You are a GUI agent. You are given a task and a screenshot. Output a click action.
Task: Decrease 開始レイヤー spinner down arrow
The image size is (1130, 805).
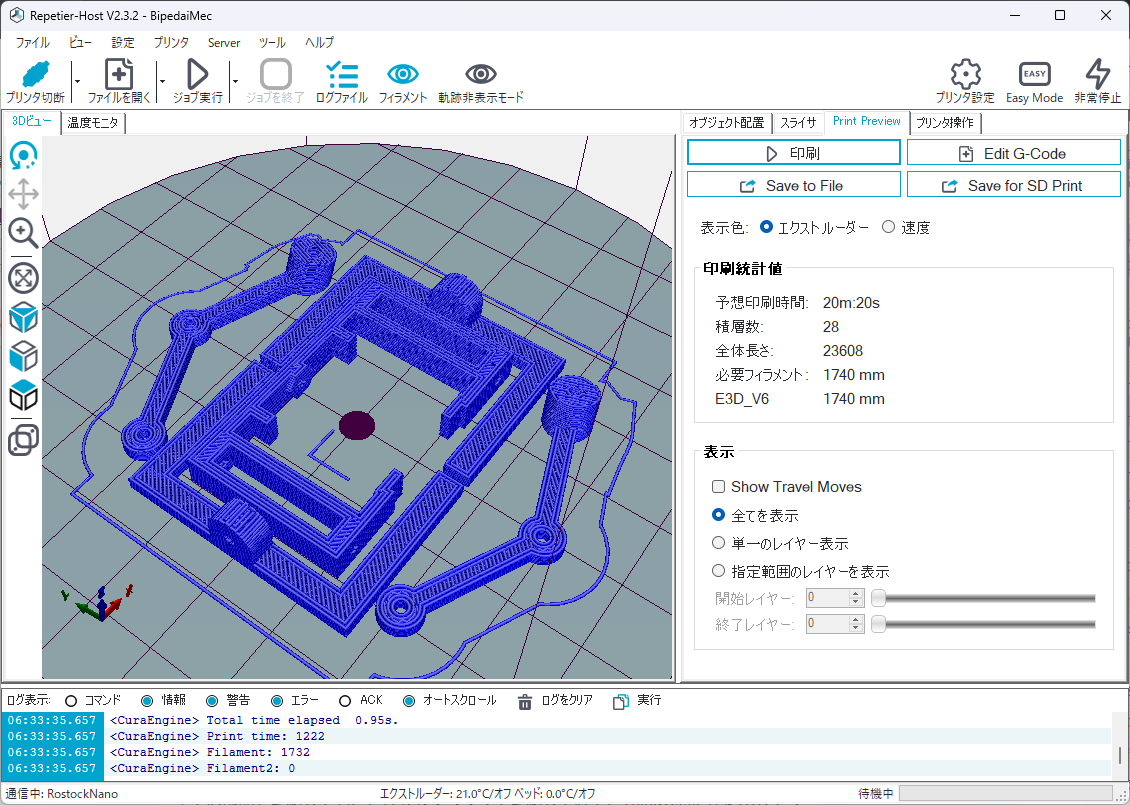click(856, 602)
